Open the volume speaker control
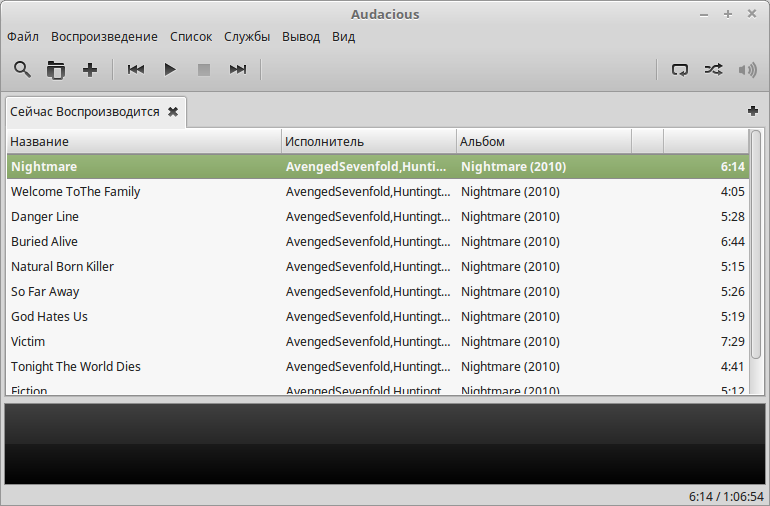The image size is (770, 506). tap(747, 69)
